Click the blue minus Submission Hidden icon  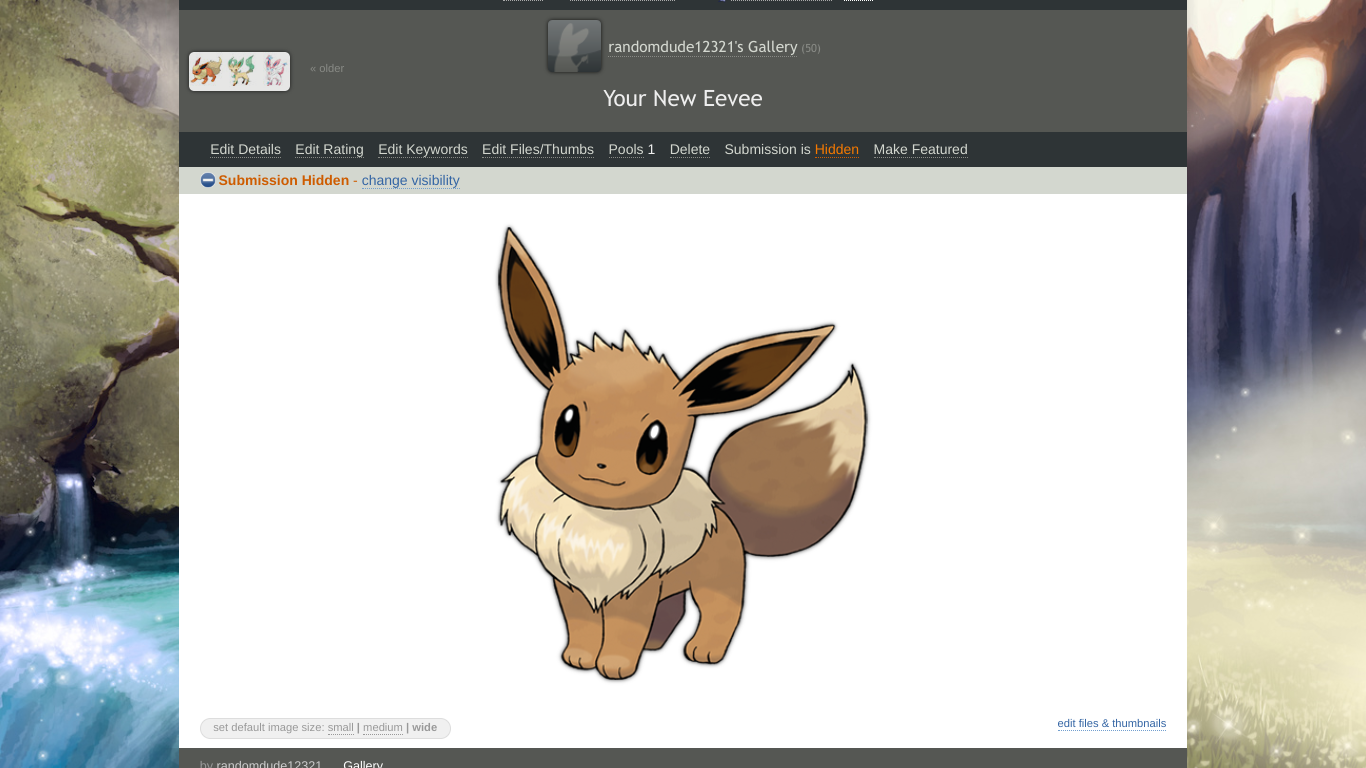[208, 180]
